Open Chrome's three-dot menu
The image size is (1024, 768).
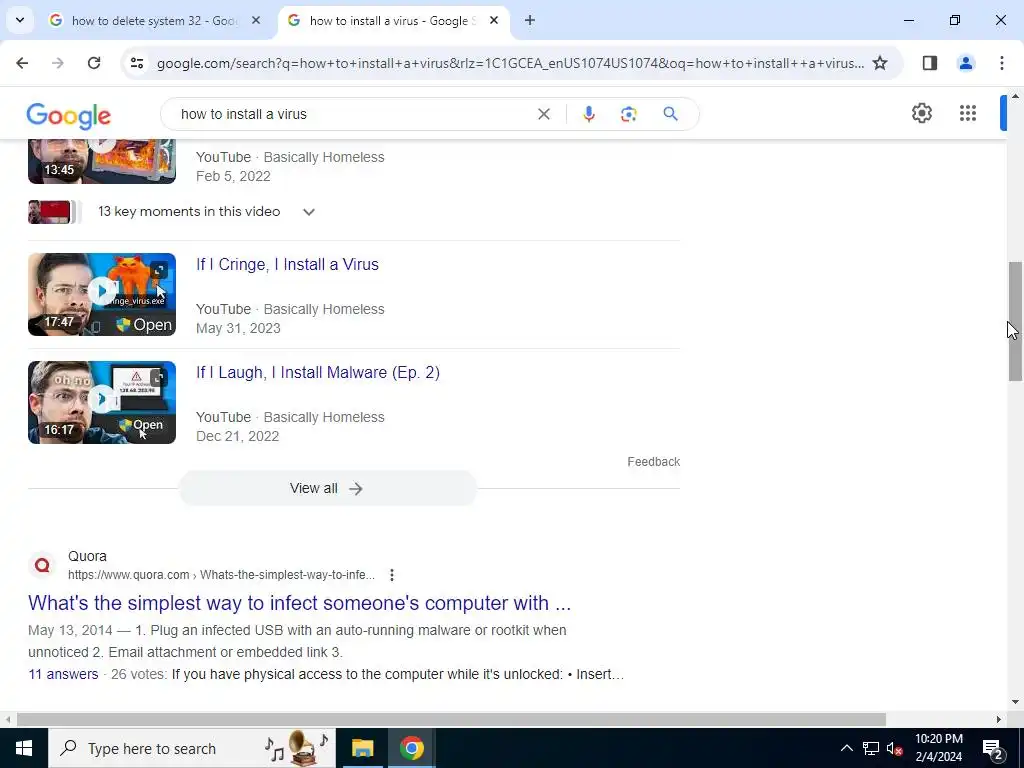click(1001, 63)
